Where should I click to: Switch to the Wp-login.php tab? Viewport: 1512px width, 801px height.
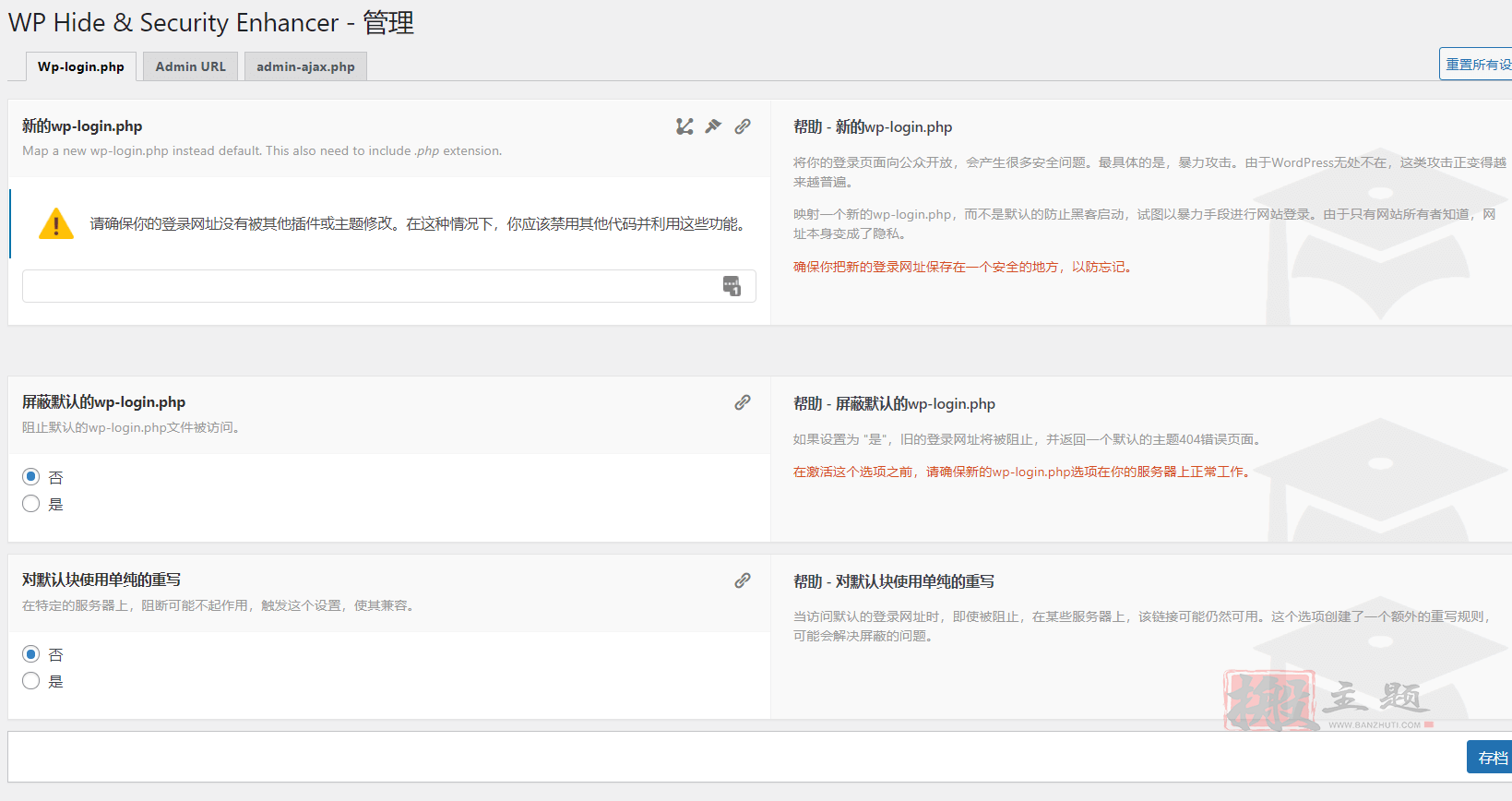(81, 66)
